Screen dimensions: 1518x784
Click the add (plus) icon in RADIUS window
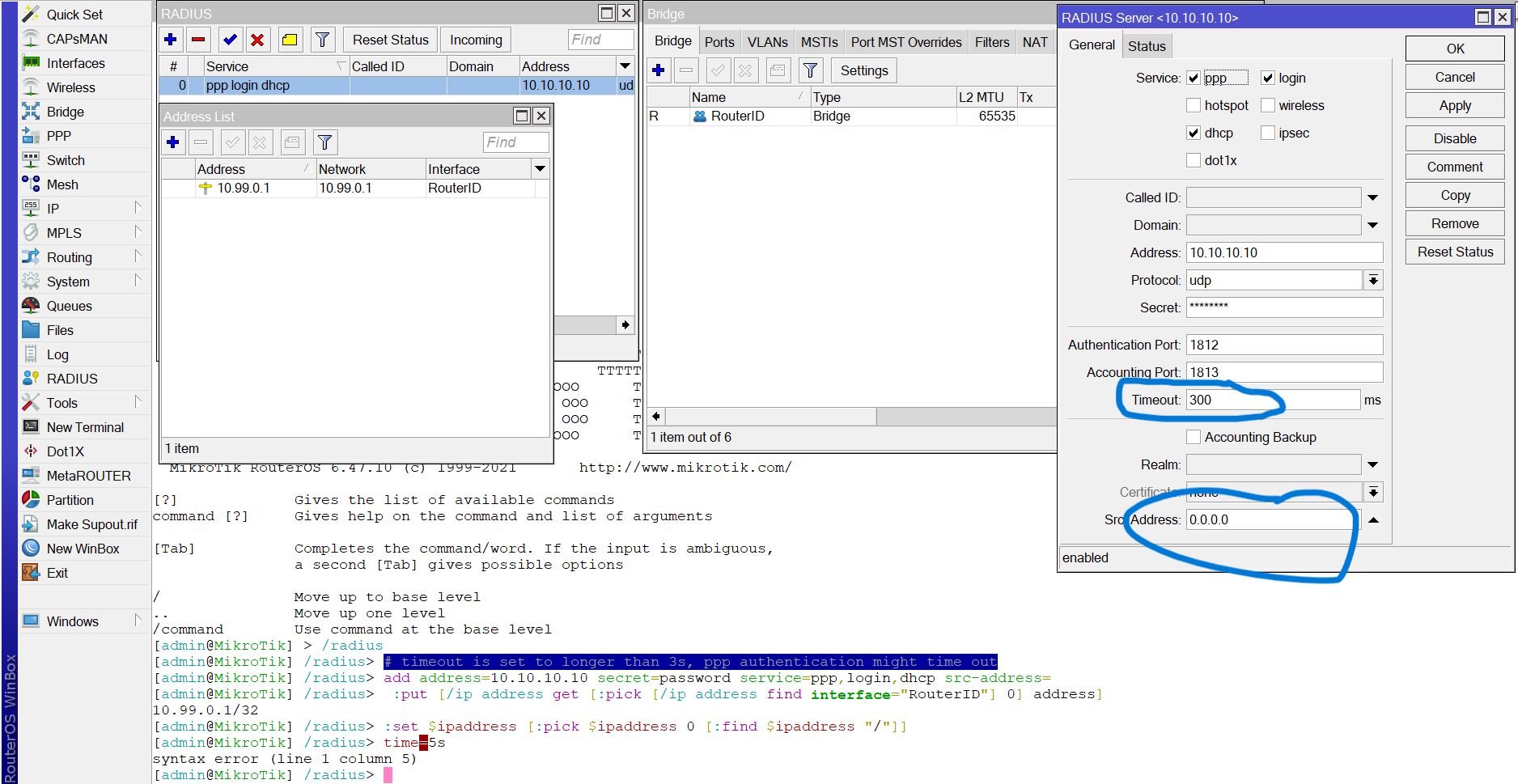click(x=171, y=40)
